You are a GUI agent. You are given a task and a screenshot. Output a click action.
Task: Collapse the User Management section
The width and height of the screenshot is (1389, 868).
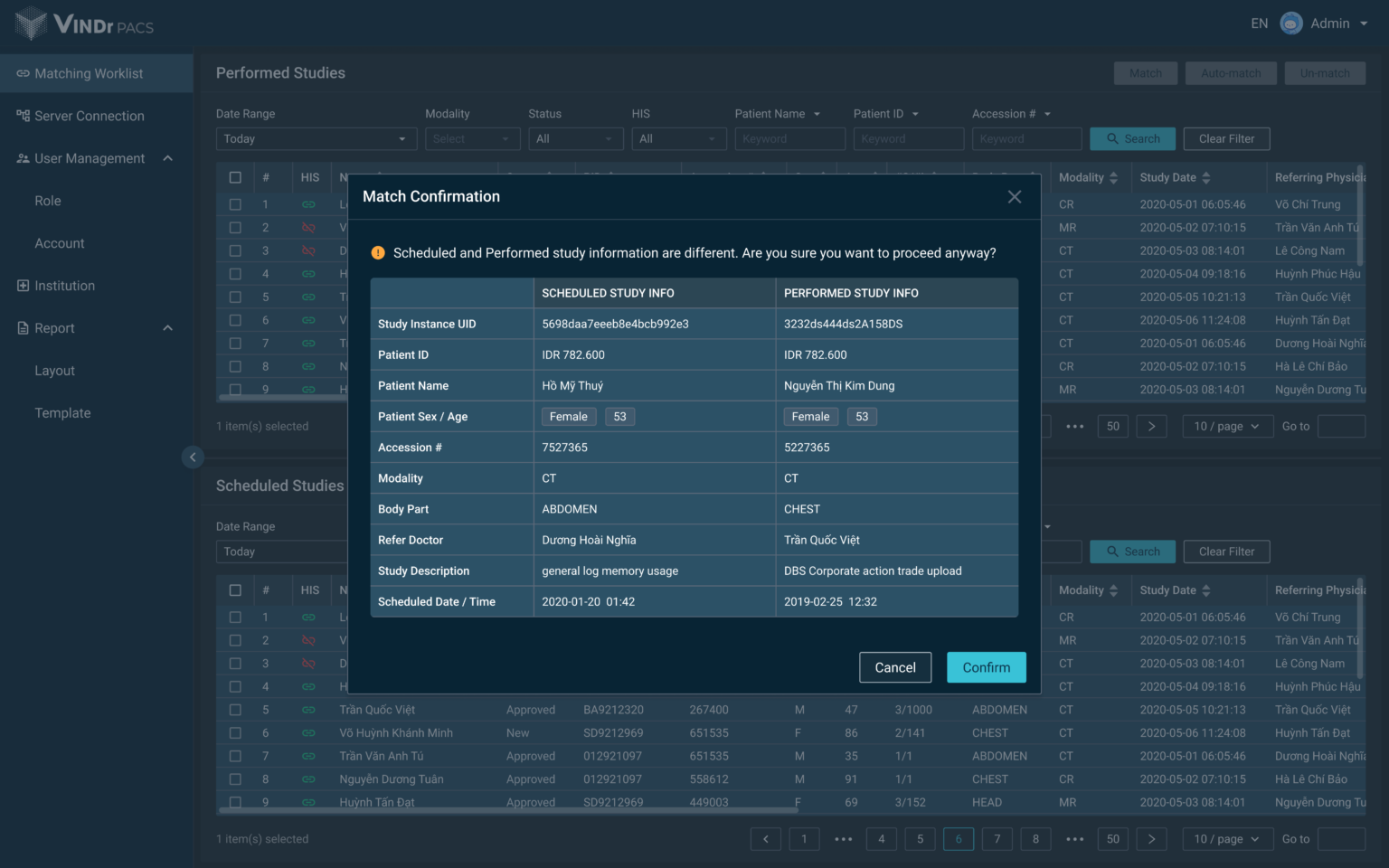click(x=167, y=158)
